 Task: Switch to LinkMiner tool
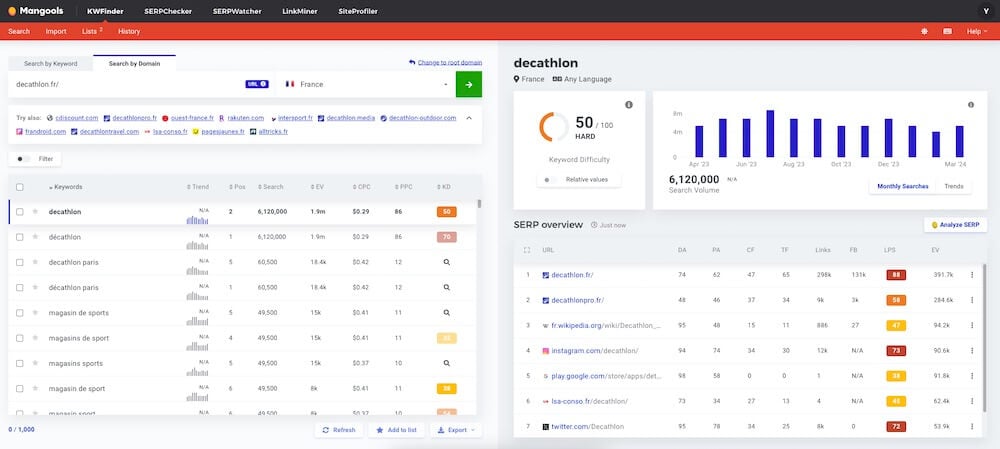click(300, 11)
